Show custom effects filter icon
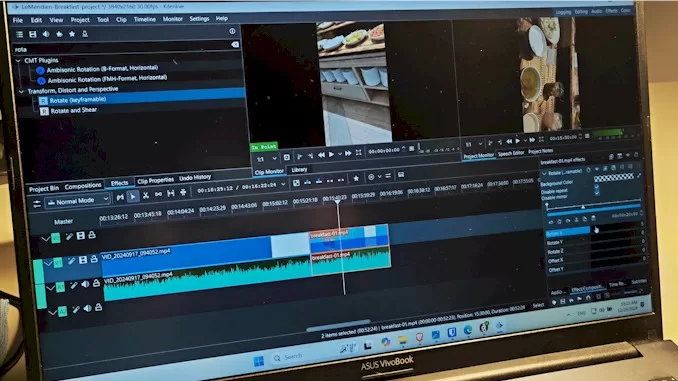 coord(59,34)
